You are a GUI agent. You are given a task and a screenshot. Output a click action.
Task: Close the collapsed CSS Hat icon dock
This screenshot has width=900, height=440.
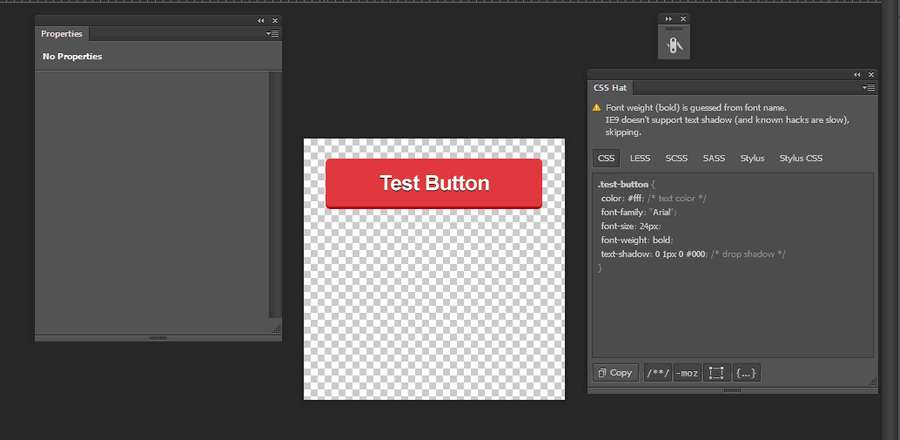[x=682, y=19]
